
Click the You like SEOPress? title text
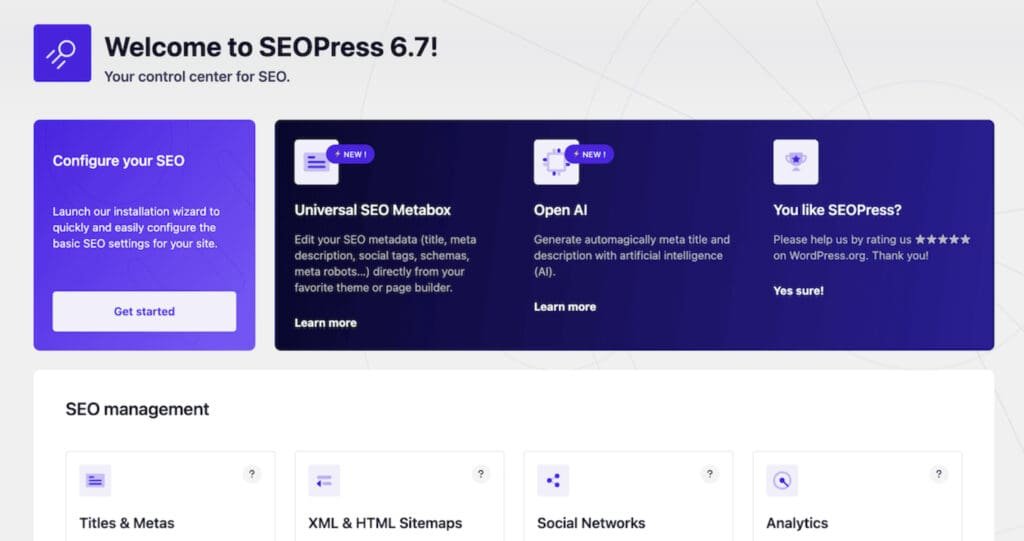tap(837, 210)
